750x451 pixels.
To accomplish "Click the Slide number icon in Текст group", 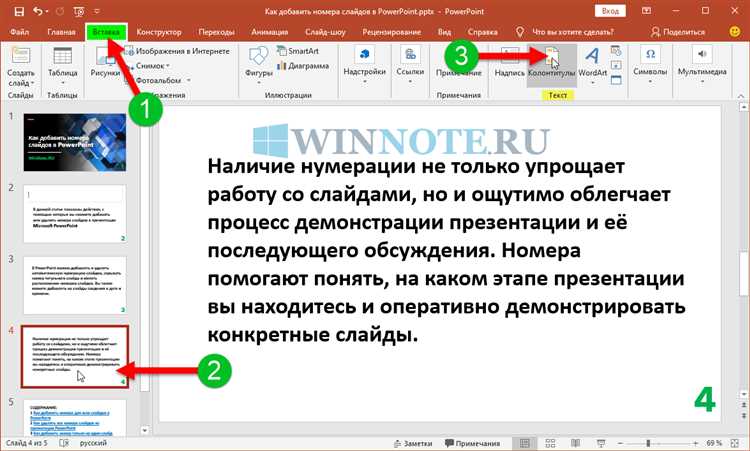I will click(x=616, y=65).
